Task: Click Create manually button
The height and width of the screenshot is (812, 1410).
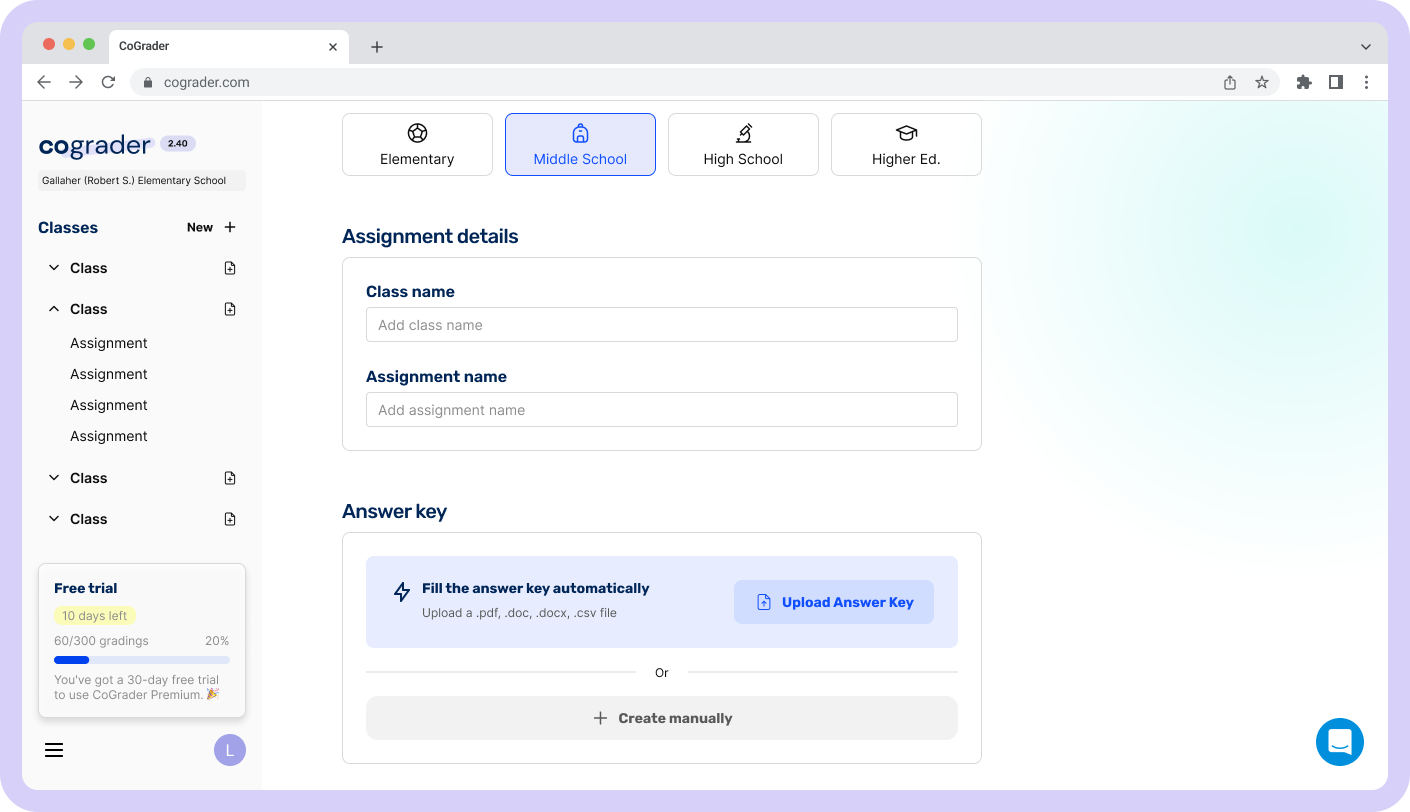Action: point(661,718)
